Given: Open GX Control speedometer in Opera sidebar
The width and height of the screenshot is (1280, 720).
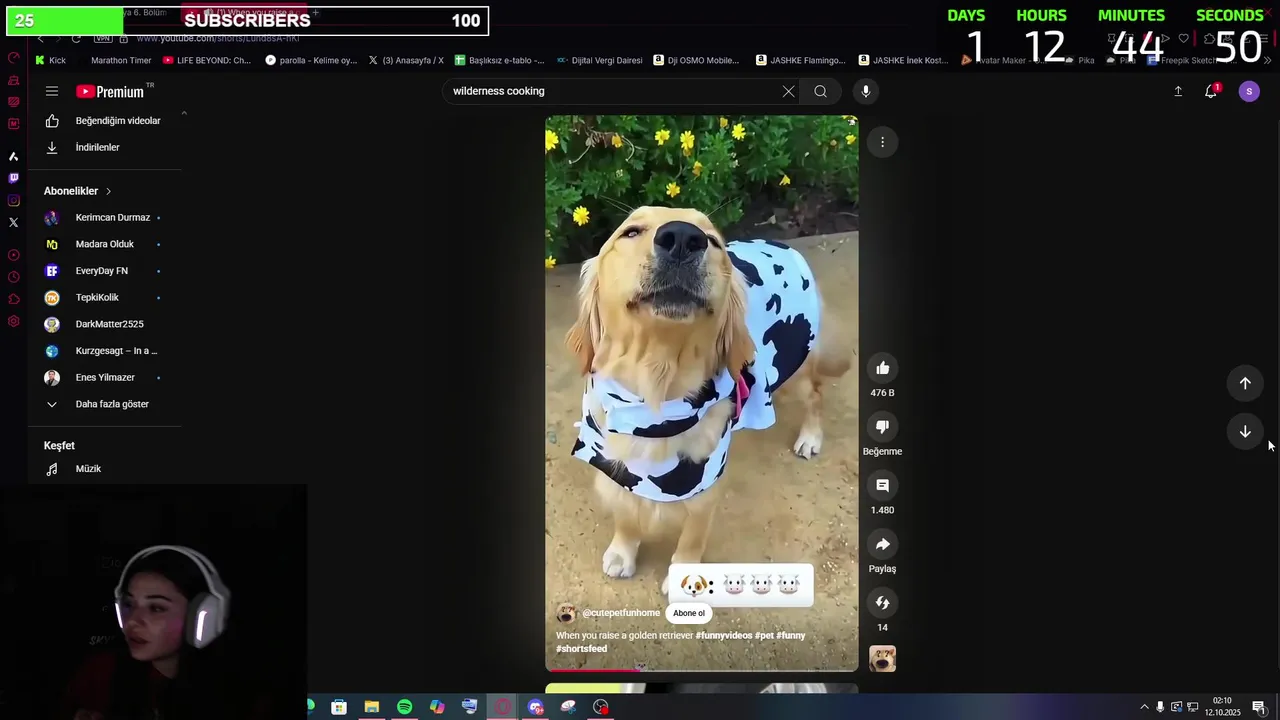Looking at the screenshot, I should [13, 58].
